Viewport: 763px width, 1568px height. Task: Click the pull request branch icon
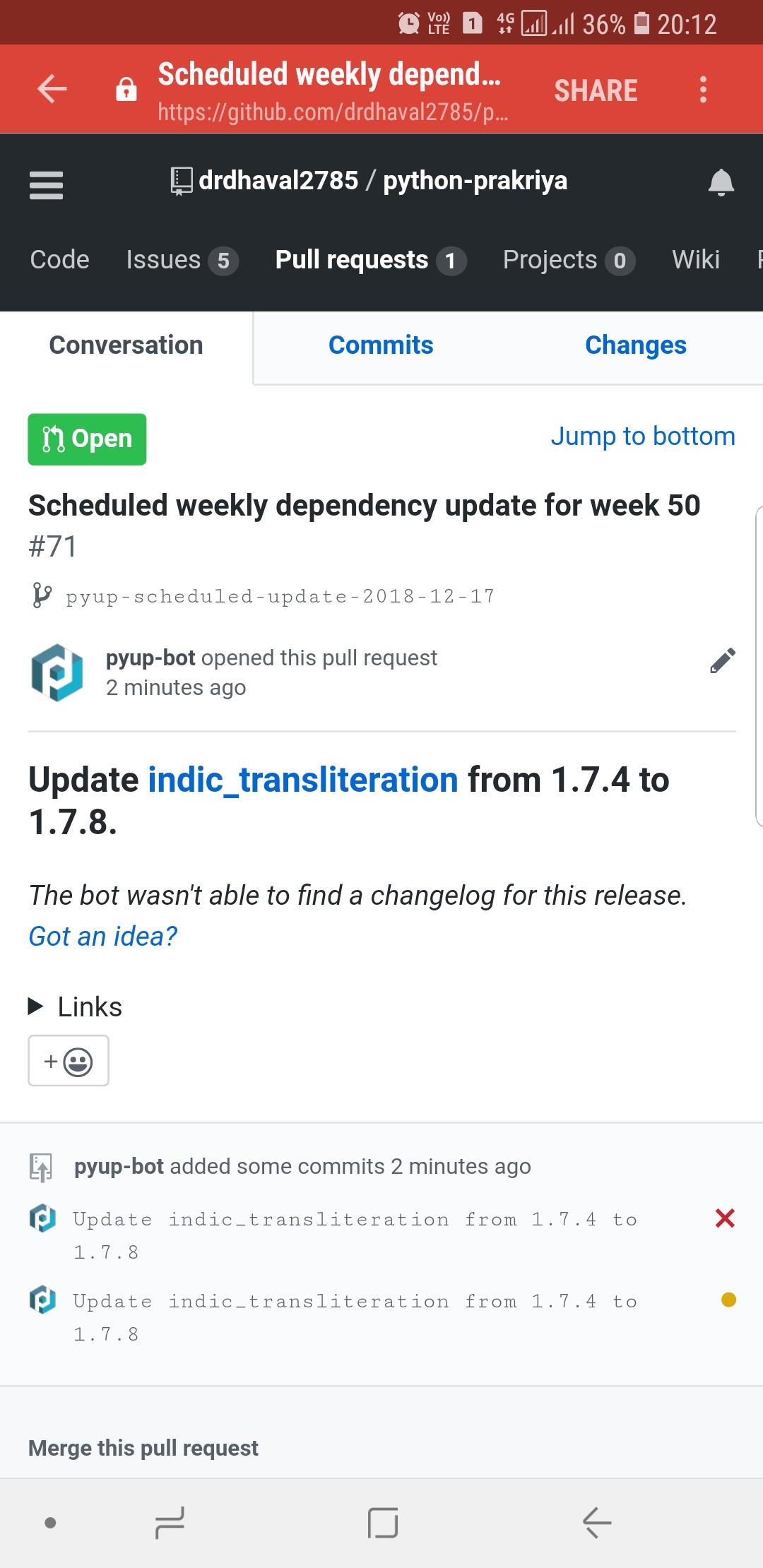40,595
